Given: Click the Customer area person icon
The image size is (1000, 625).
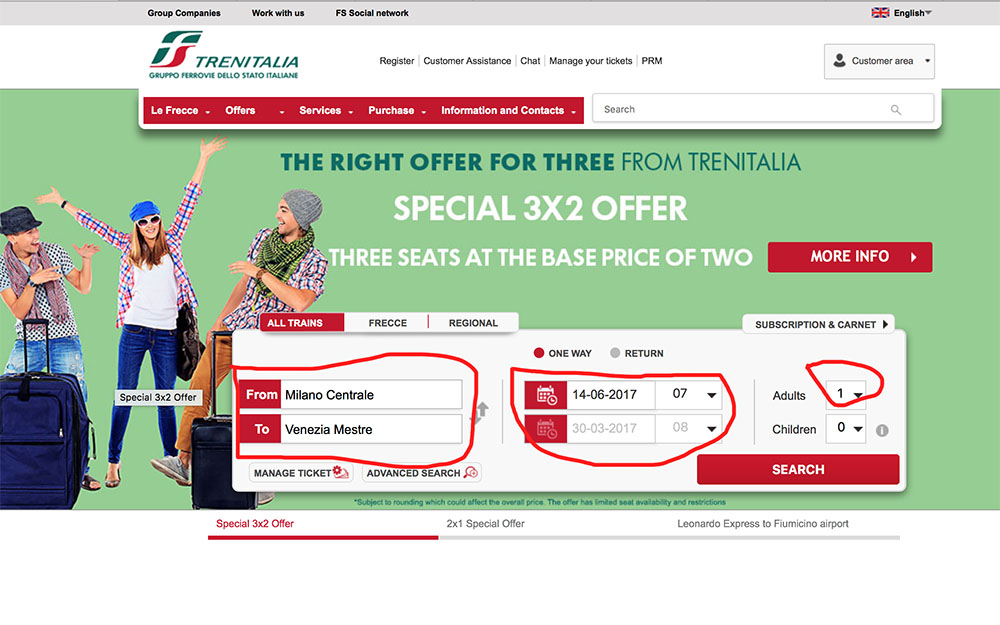Looking at the screenshot, I should pyautogui.click(x=839, y=61).
